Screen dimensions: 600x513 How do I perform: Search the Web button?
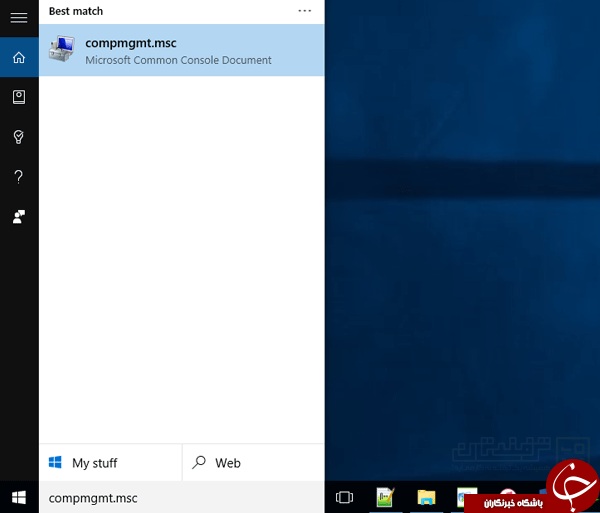254,463
